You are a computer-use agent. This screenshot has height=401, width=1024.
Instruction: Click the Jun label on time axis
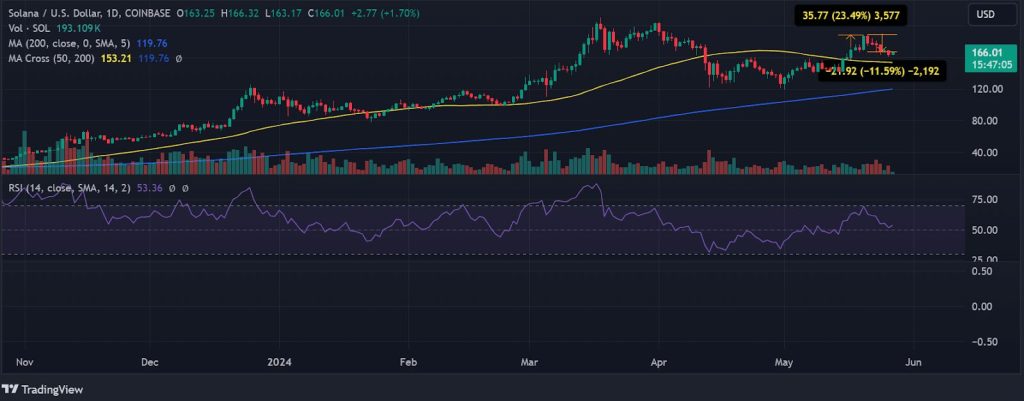pyautogui.click(x=914, y=361)
